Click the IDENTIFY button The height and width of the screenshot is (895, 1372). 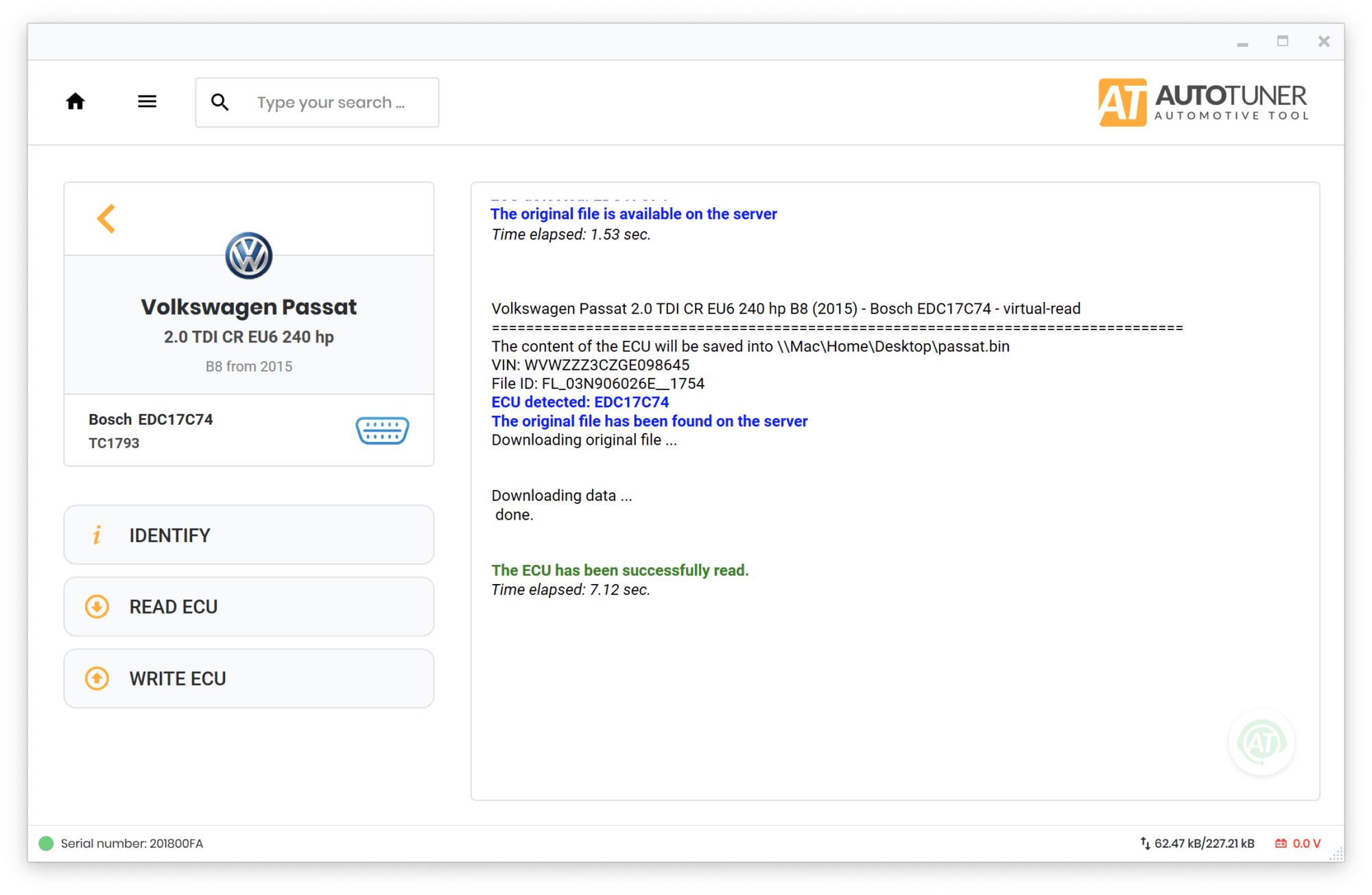pos(249,535)
